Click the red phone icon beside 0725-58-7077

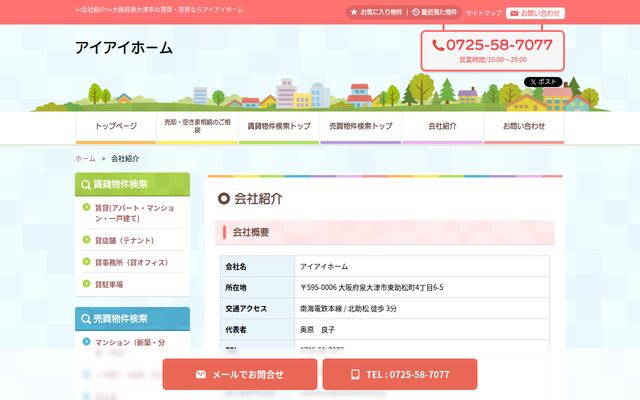tap(438, 45)
